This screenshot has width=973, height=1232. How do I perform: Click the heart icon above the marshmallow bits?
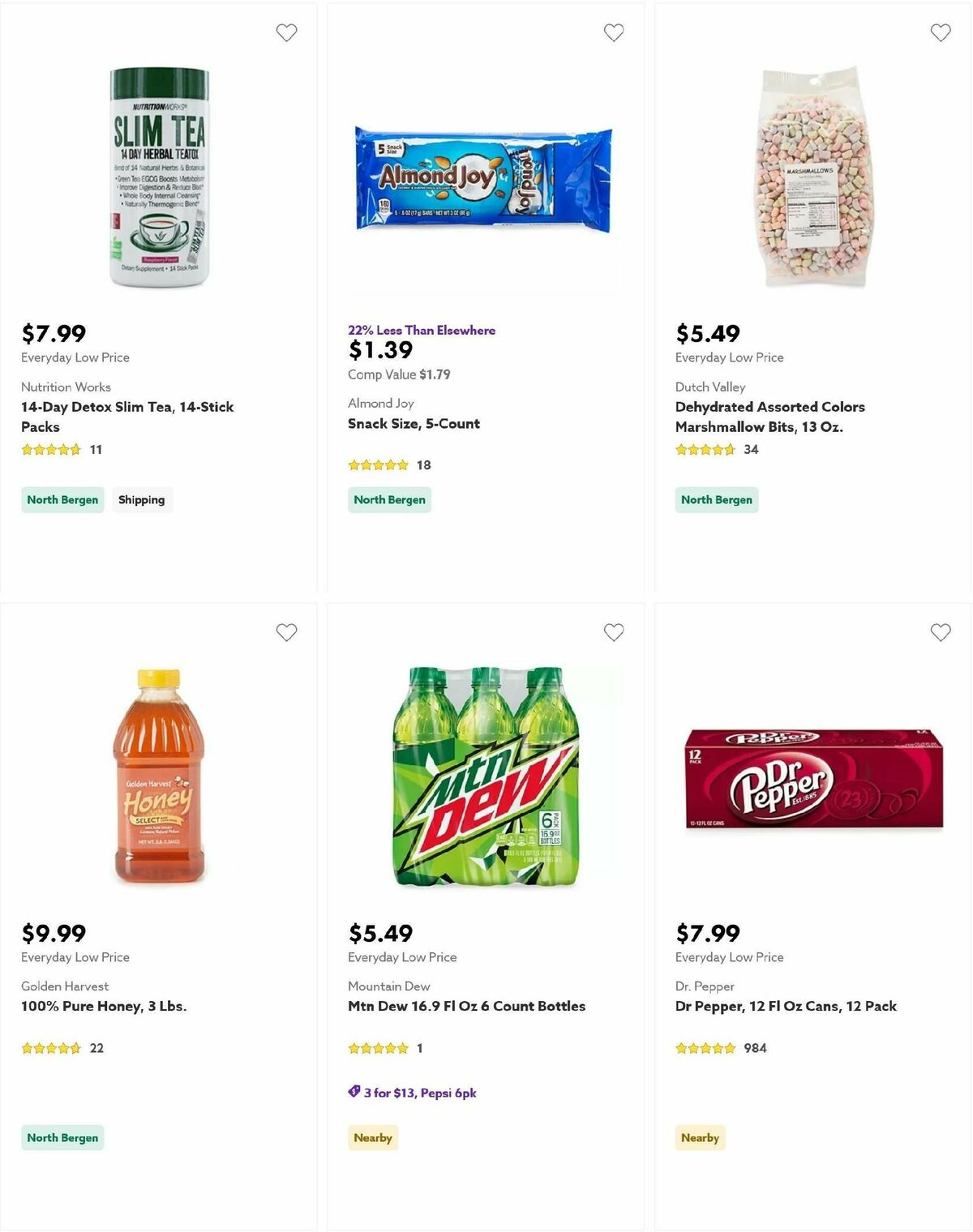(x=940, y=32)
